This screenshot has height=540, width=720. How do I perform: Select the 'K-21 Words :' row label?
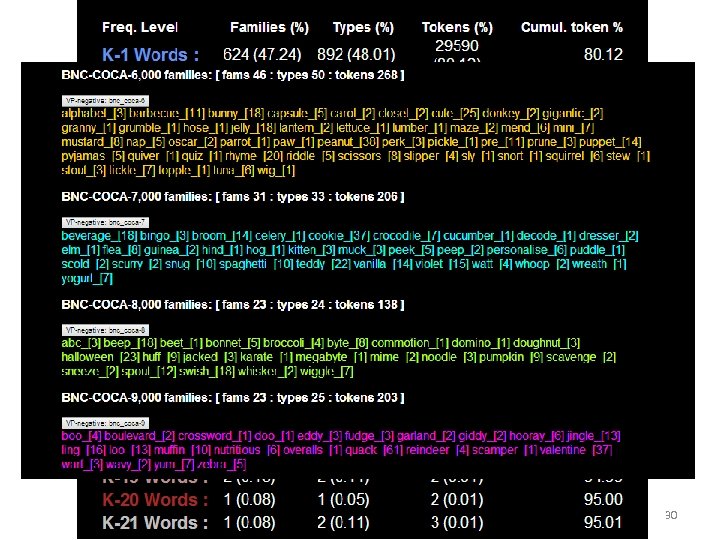pos(155,523)
